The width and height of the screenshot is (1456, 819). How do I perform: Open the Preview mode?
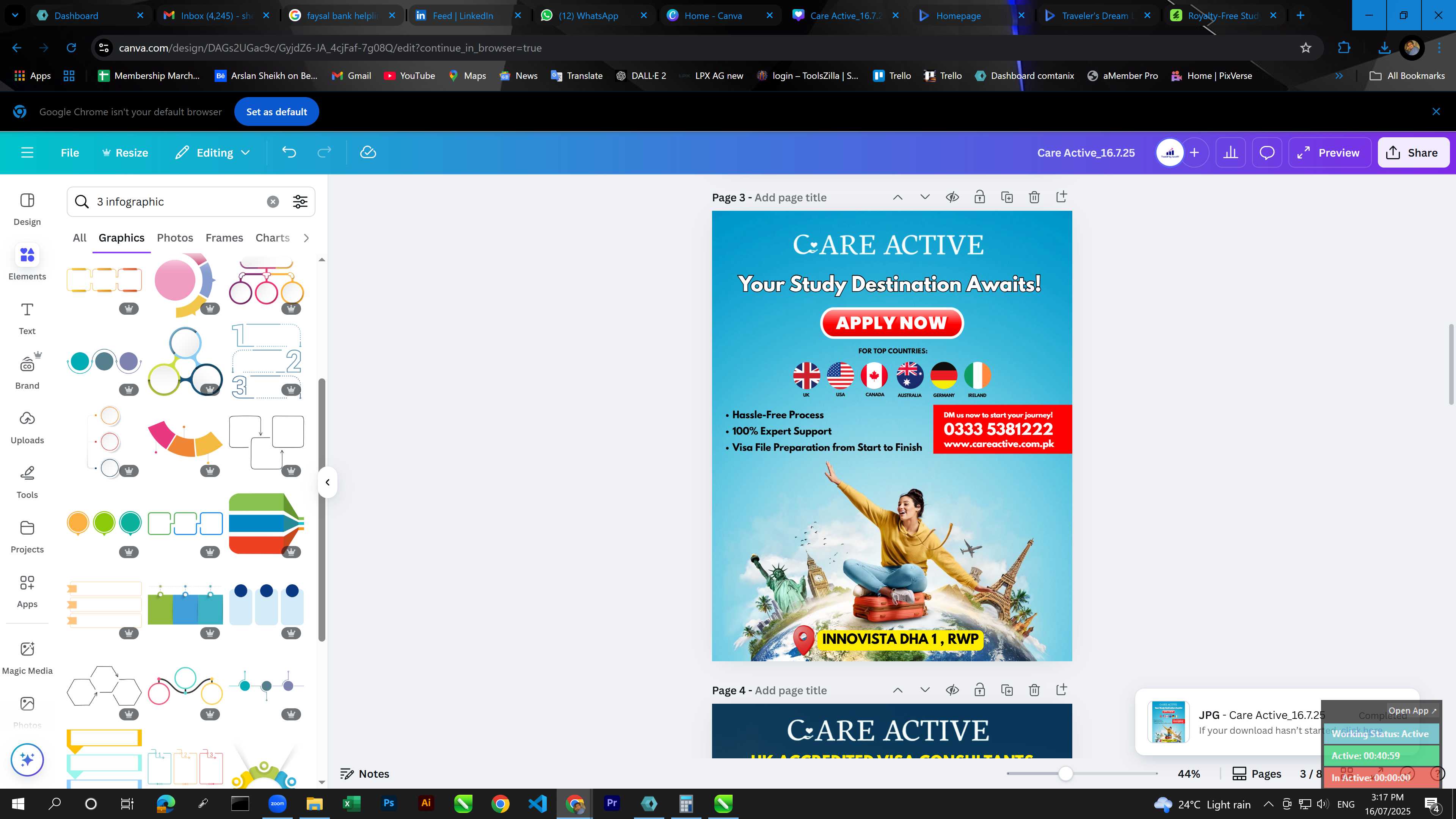pyautogui.click(x=1329, y=152)
